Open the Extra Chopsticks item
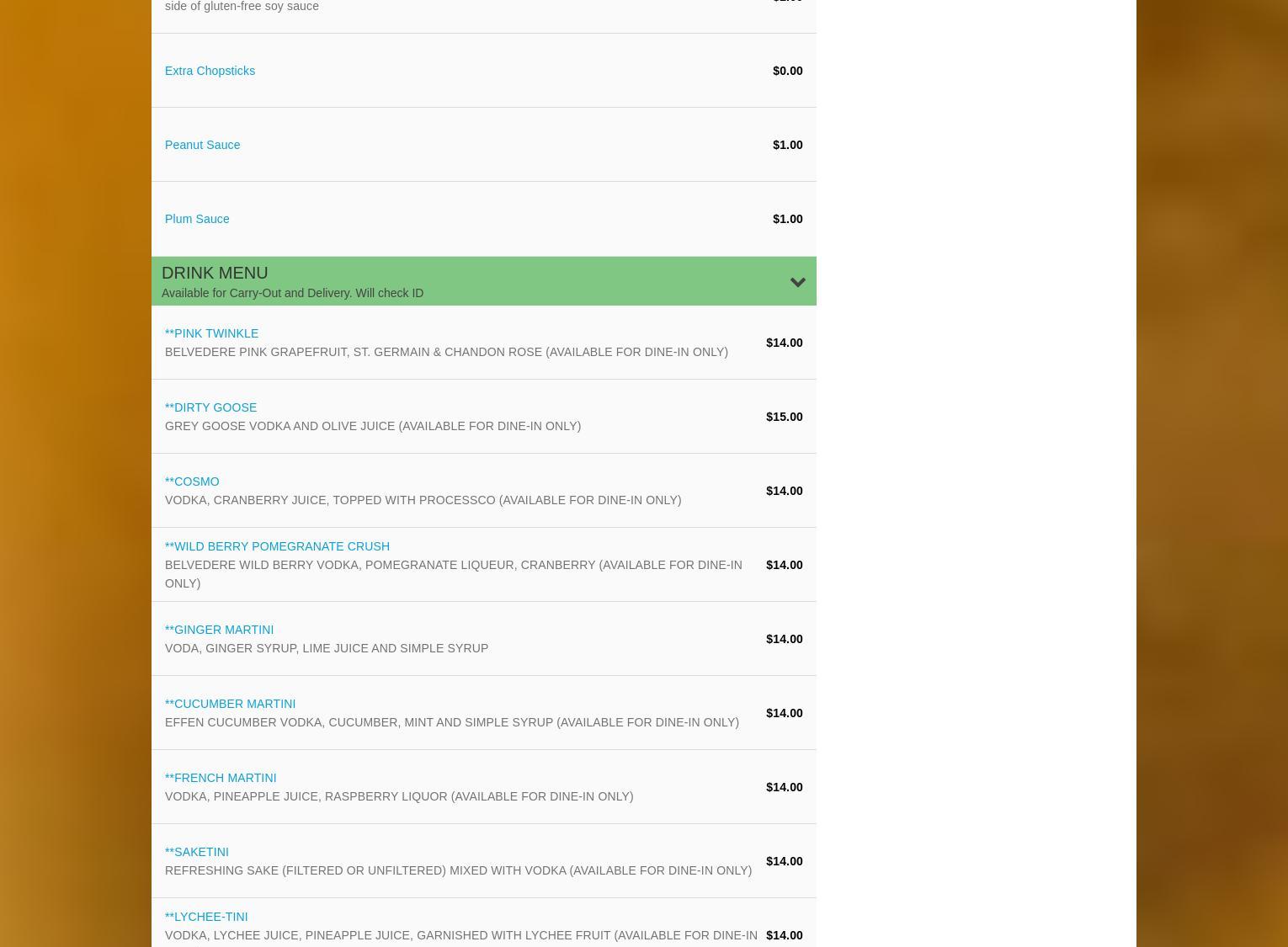 (x=210, y=71)
